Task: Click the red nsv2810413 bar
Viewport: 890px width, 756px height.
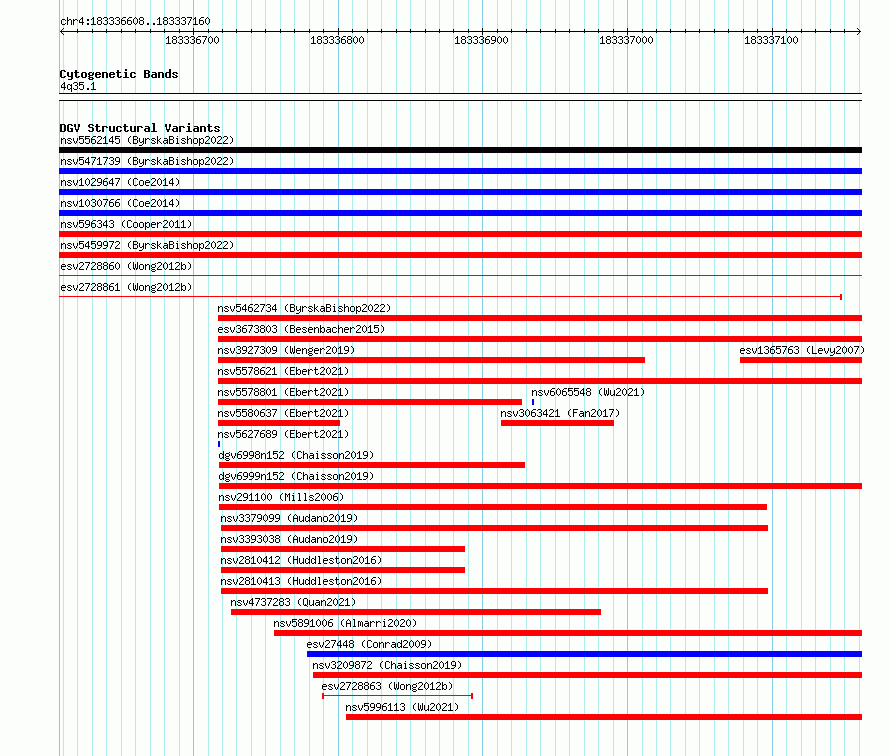Action: coord(494,591)
